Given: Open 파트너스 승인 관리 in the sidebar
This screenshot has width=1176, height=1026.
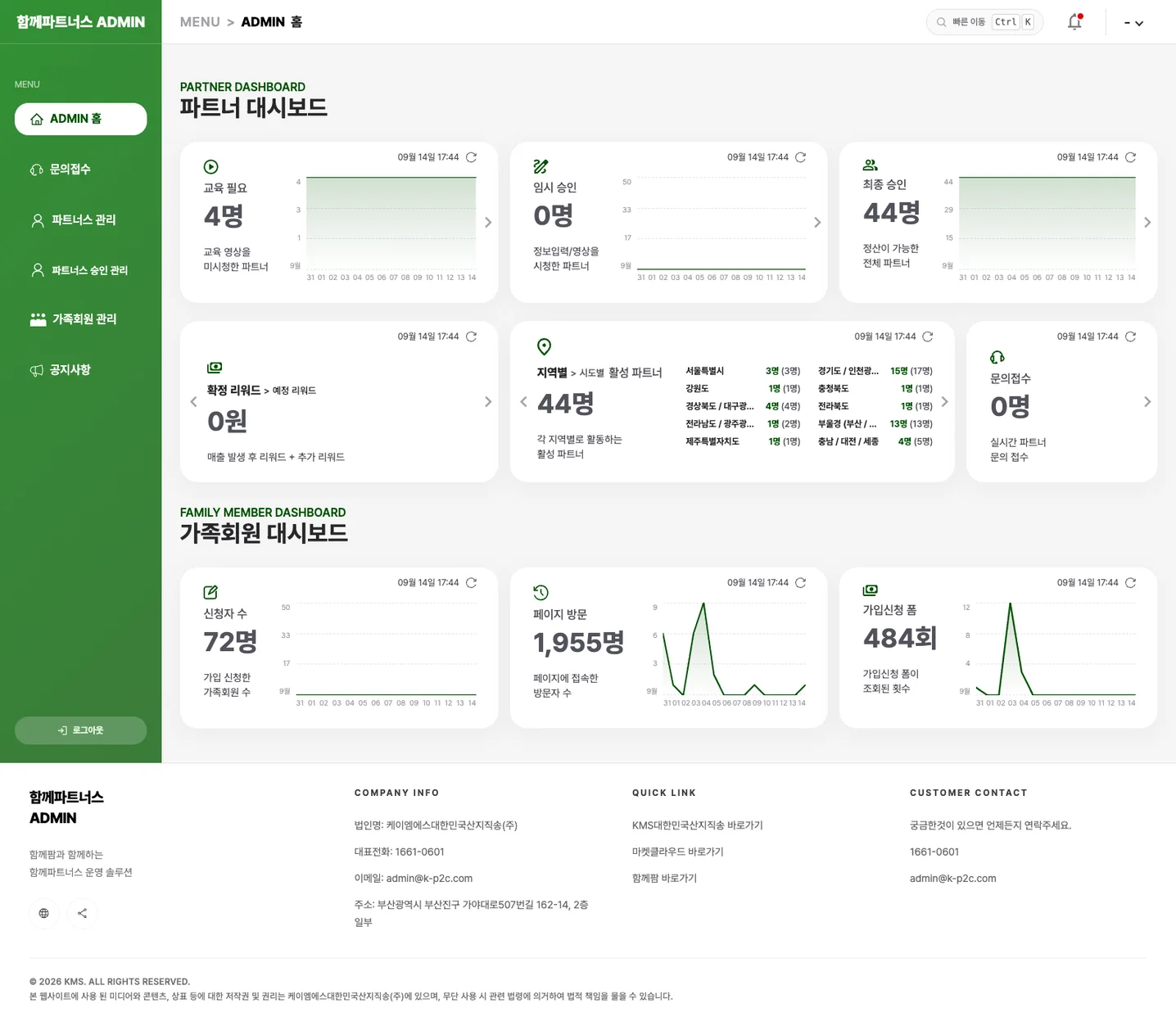Looking at the screenshot, I should pos(81,270).
